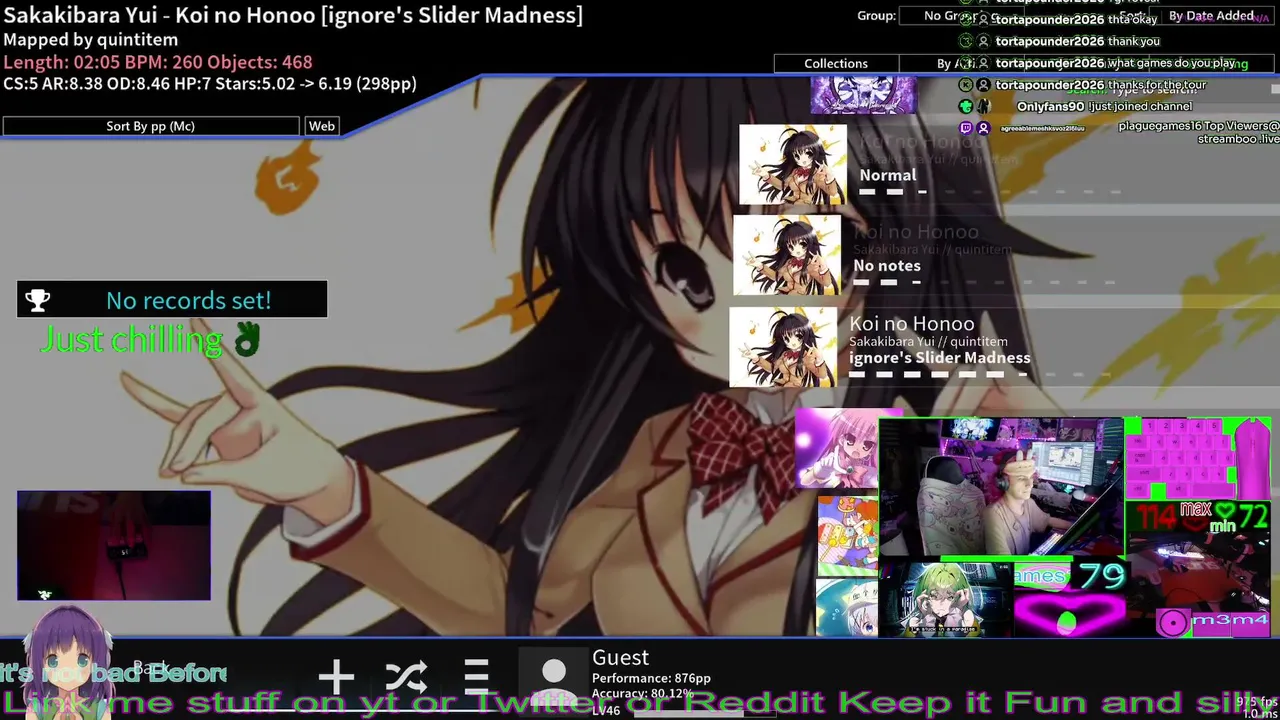Switch to the Collections tab
The height and width of the screenshot is (720, 1280).
point(836,63)
